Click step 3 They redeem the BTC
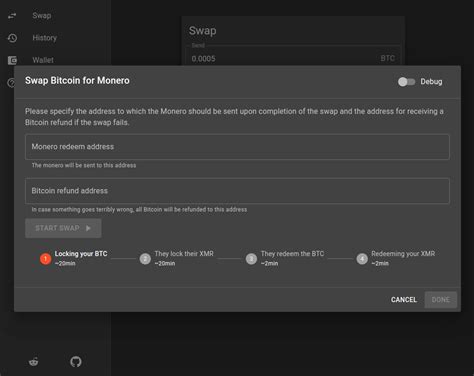This screenshot has width=474, height=376. [285, 258]
